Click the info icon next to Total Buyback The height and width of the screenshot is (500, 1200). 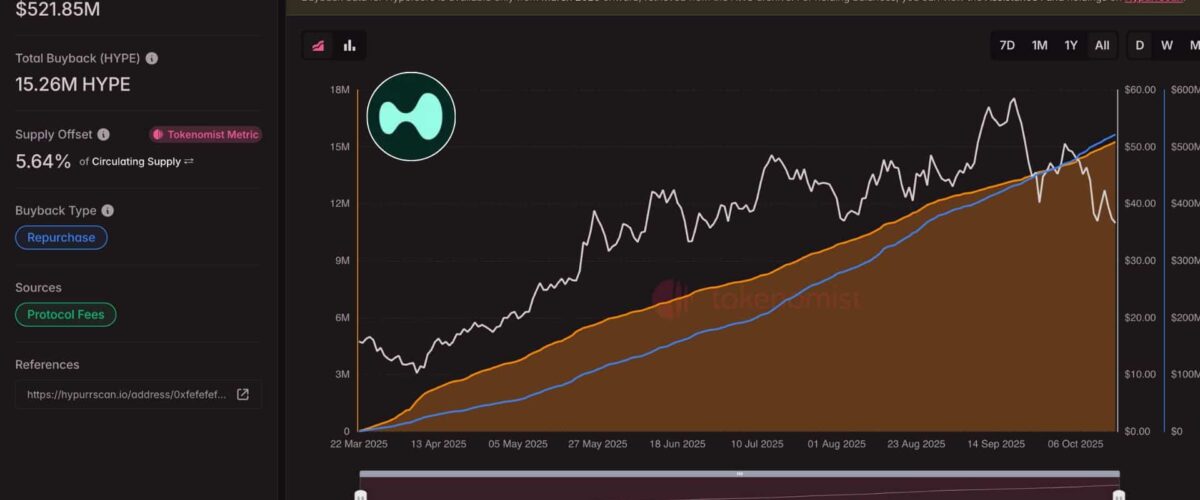[151, 59]
